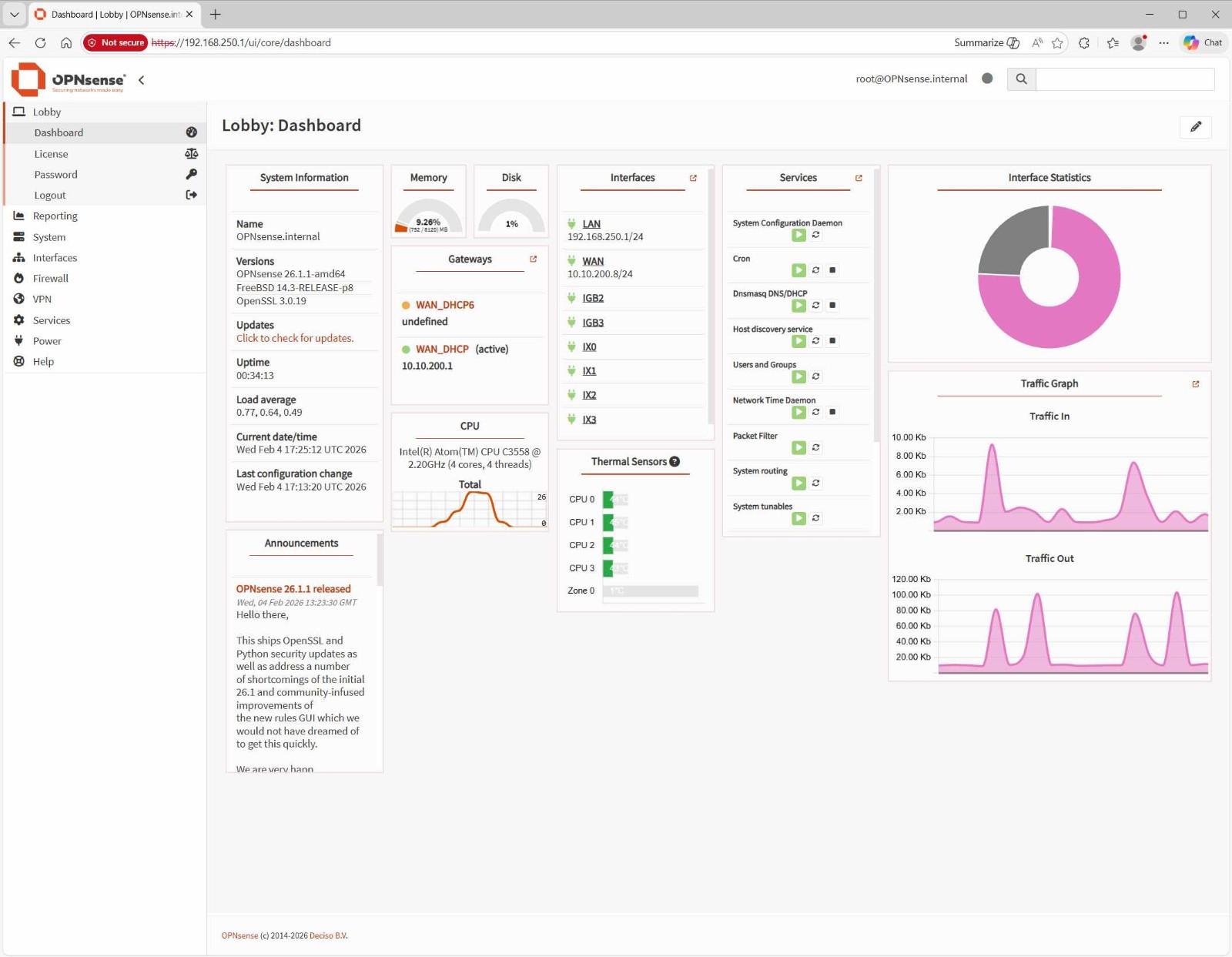1232x957 pixels.
Task: Stop the Network Time Daemon service
Action: [832, 413]
